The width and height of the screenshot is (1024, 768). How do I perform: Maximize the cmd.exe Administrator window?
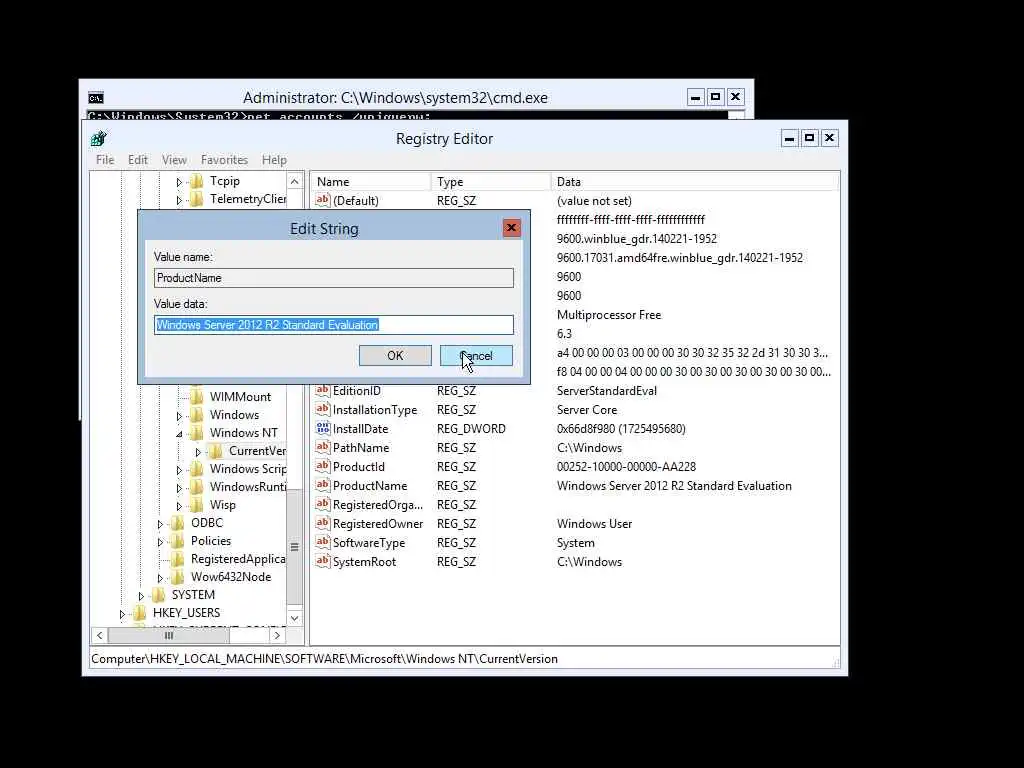715,97
